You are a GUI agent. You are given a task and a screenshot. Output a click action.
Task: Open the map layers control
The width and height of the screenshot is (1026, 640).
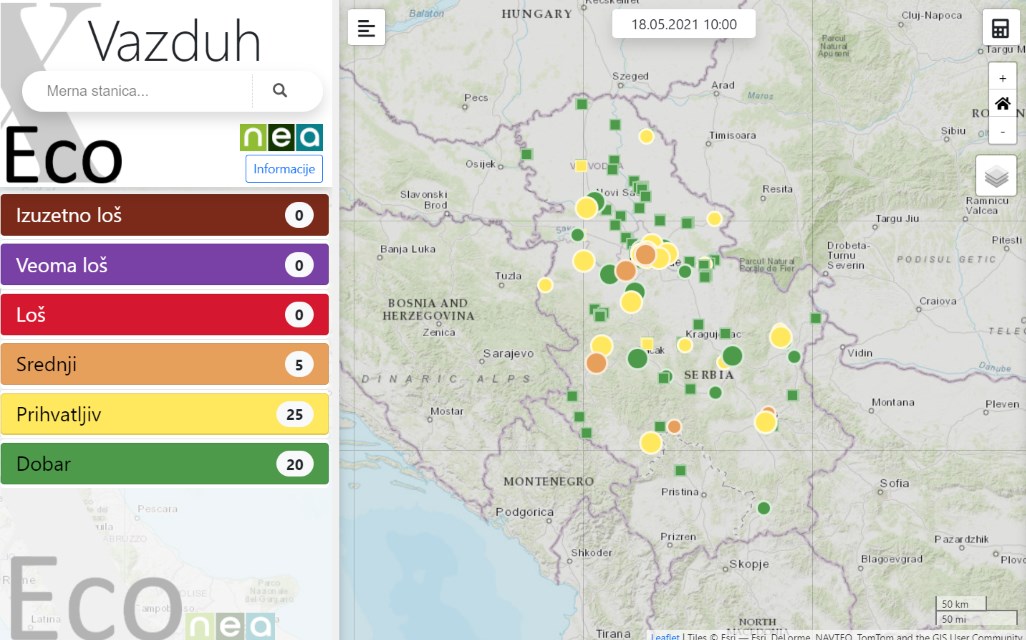click(x=996, y=175)
